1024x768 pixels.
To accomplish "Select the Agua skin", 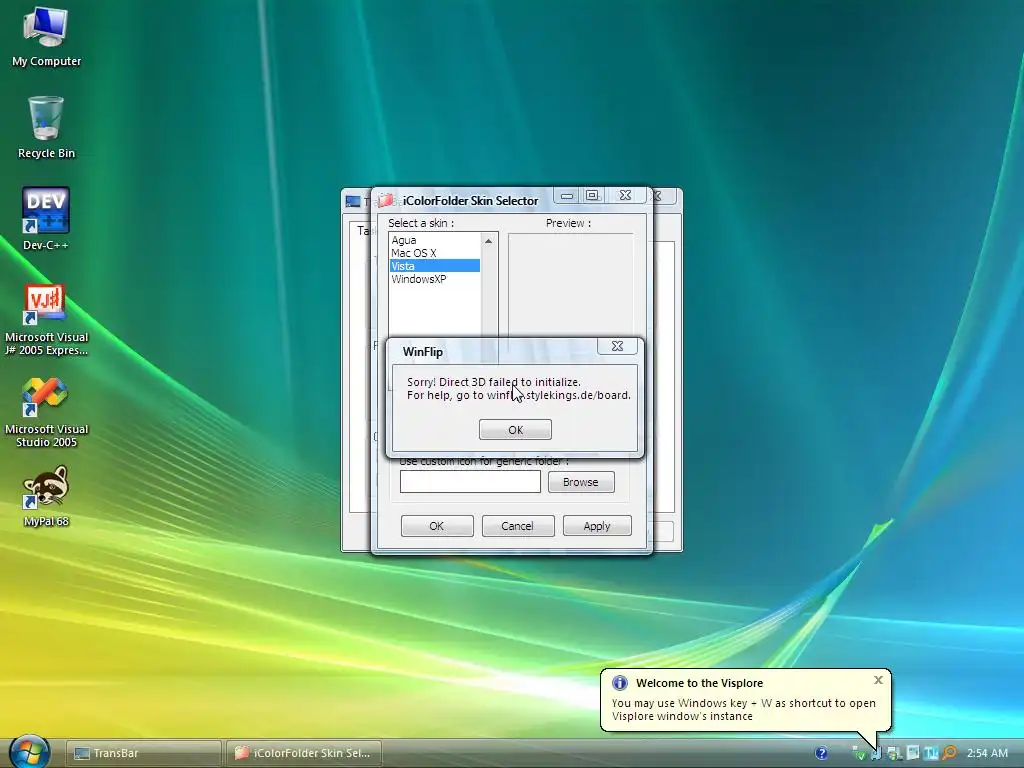I will point(434,240).
